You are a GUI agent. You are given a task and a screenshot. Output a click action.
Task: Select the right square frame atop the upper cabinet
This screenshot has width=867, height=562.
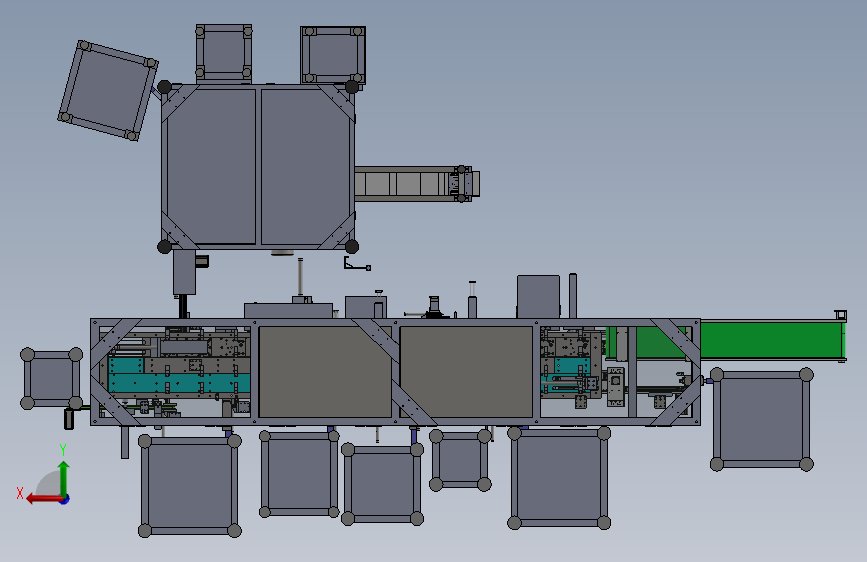pos(333,55)
